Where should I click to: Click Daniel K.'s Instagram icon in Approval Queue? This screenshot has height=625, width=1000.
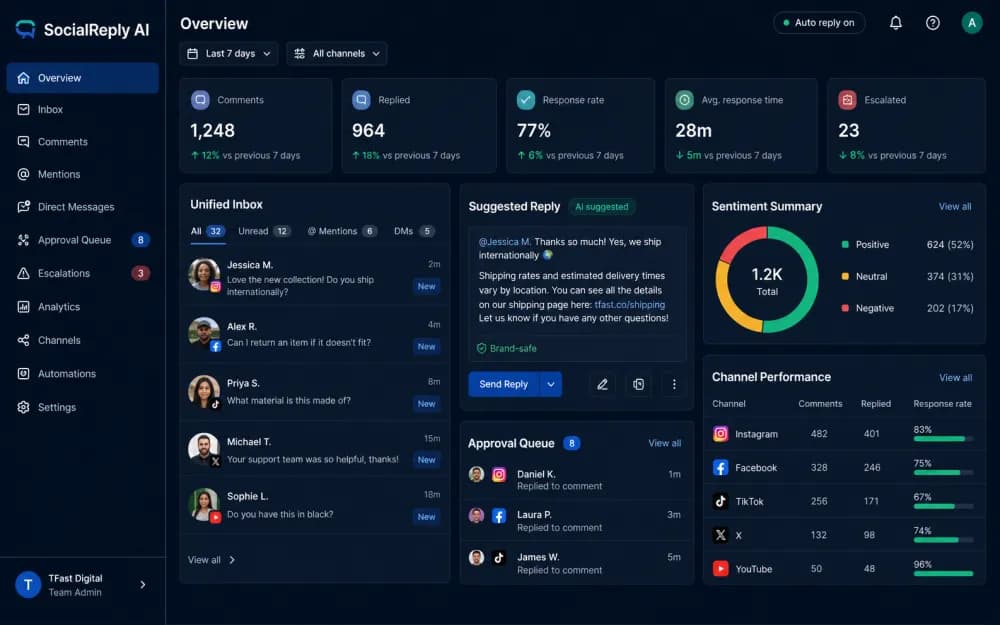(x=499, y=474)
